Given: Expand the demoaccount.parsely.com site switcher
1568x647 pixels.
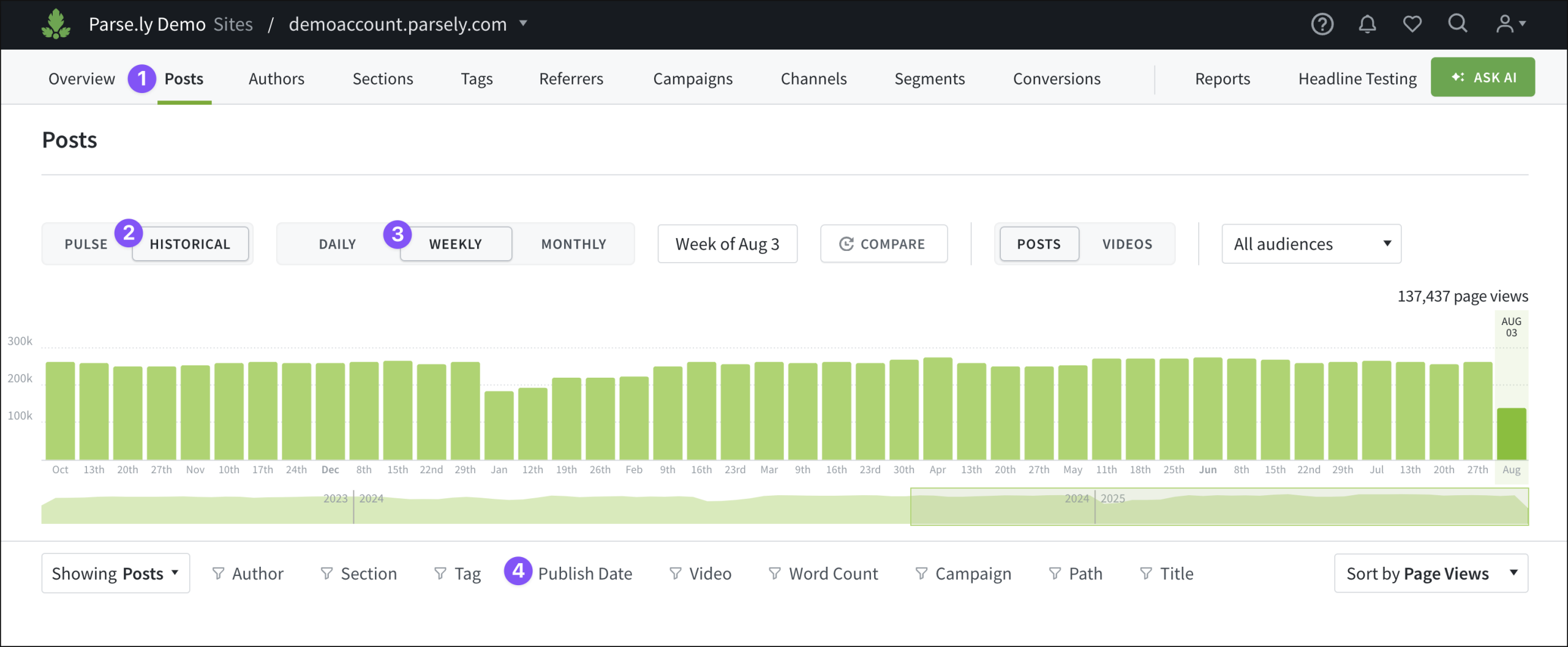Looking at the screenshot, I should point(524,24).
